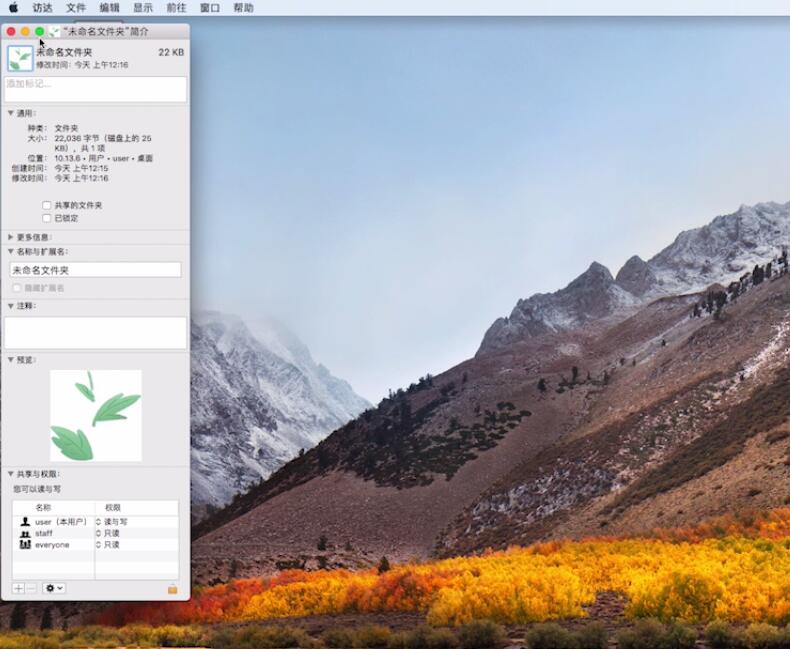Click the minus button under permissions list
Image resolution: width=790 pixels, height=649 pixels.
31,588
